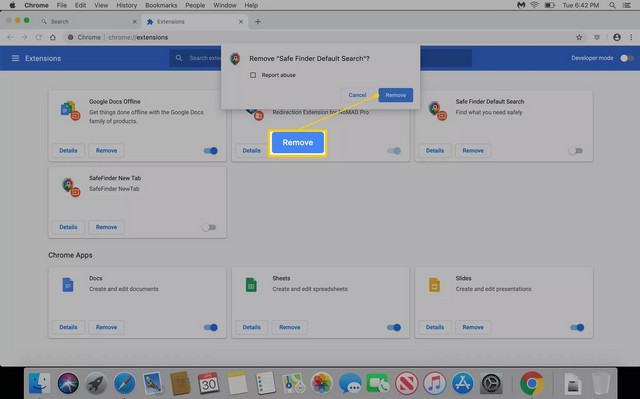Open Safari from the dock
The height and width of the screenshot is (399, 640).
click(124, 383)
